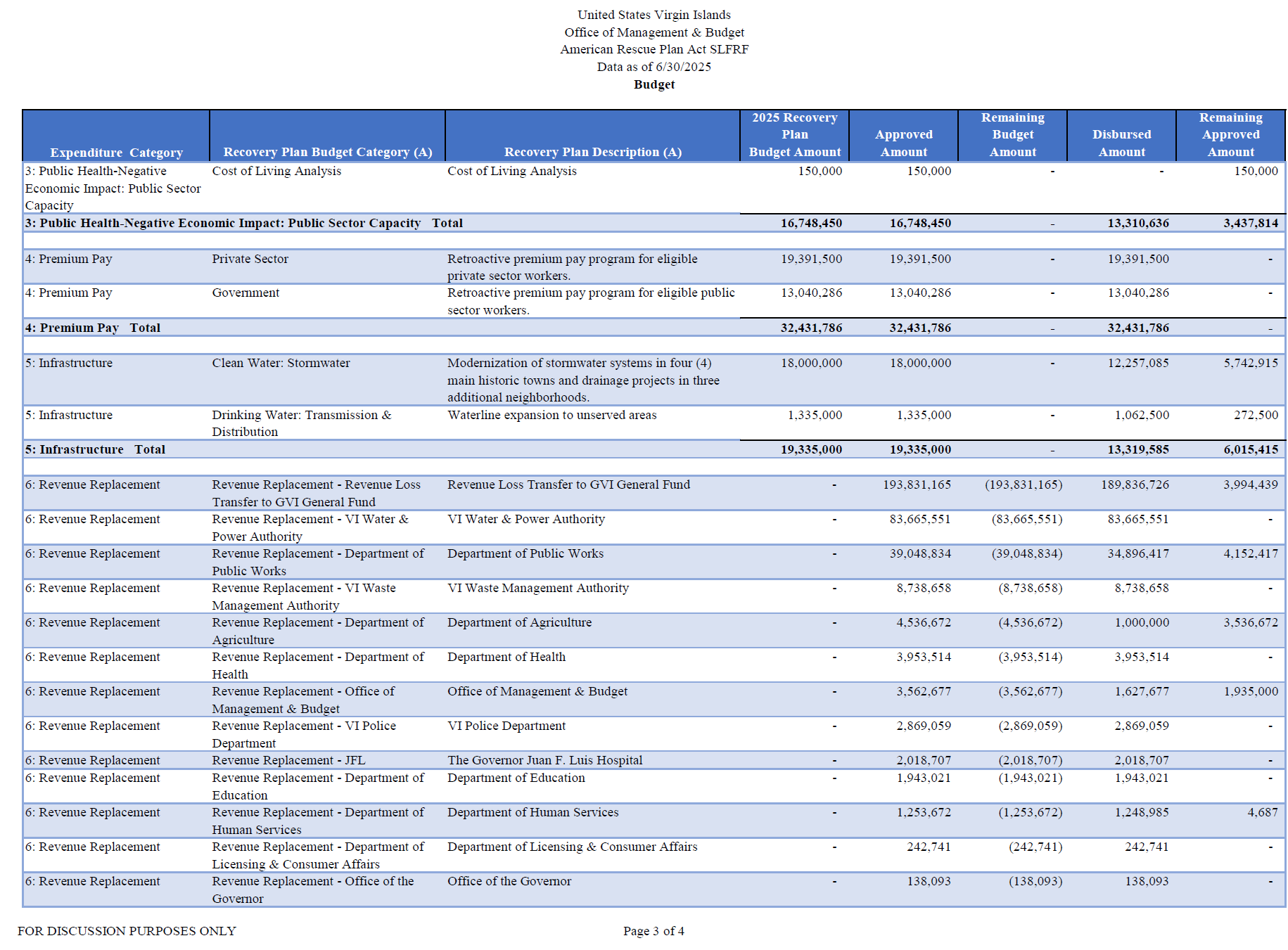This screenshot has width=1288, height=950.
Task: Click the '4: Premium Pay Total' row label
Action: [93, 328]
